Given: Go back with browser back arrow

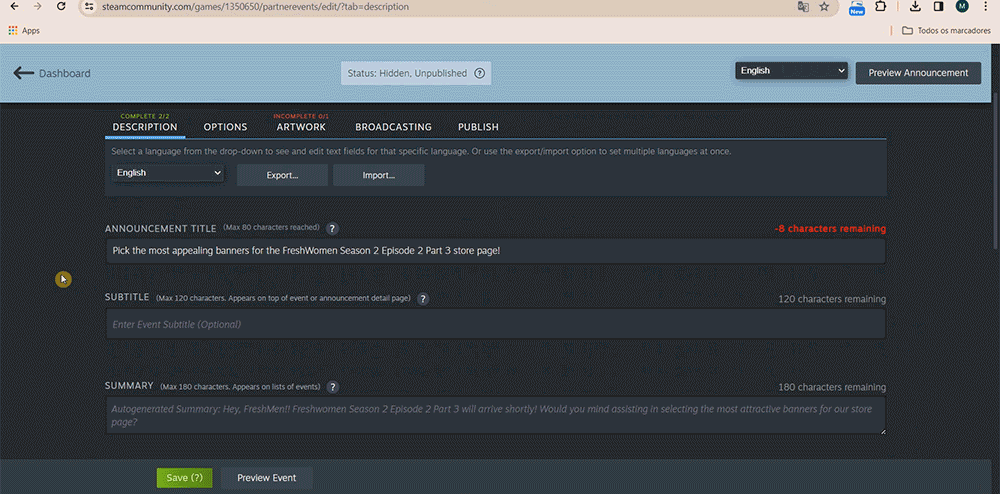Looking at the screenshot, I should 15,6.
